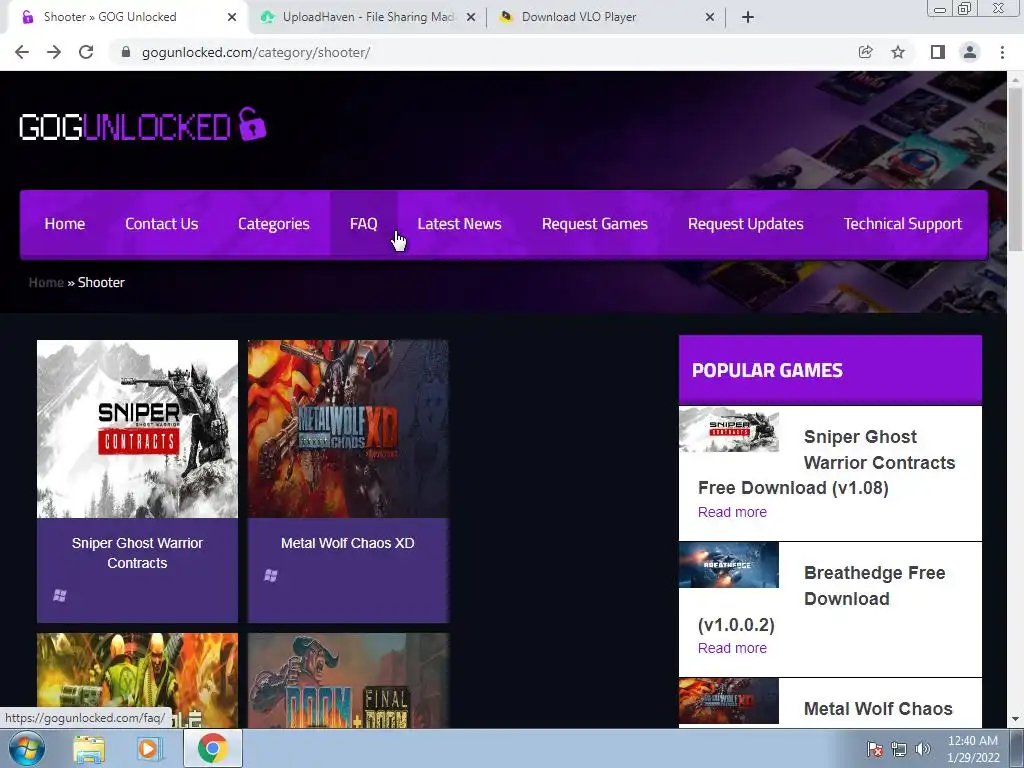This screenshot has width=1024, height=768.
Task: Click the Sniper Contracts cover image
Action: pos(137,428)
